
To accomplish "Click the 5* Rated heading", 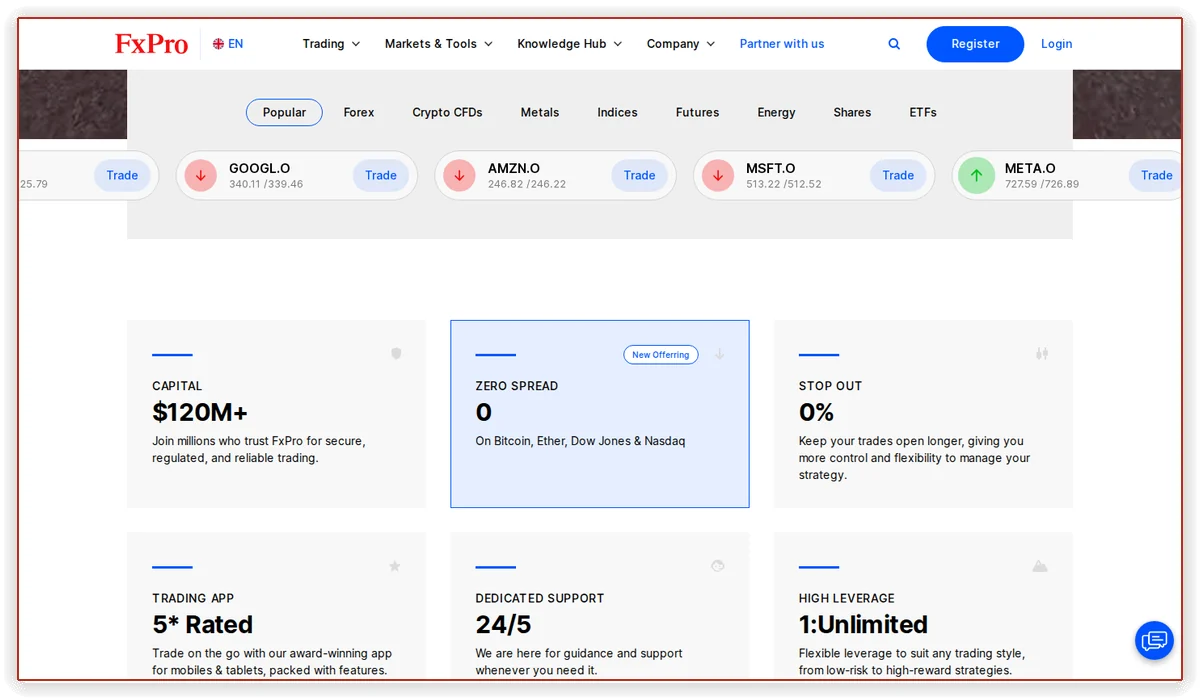I will [202, 625].
